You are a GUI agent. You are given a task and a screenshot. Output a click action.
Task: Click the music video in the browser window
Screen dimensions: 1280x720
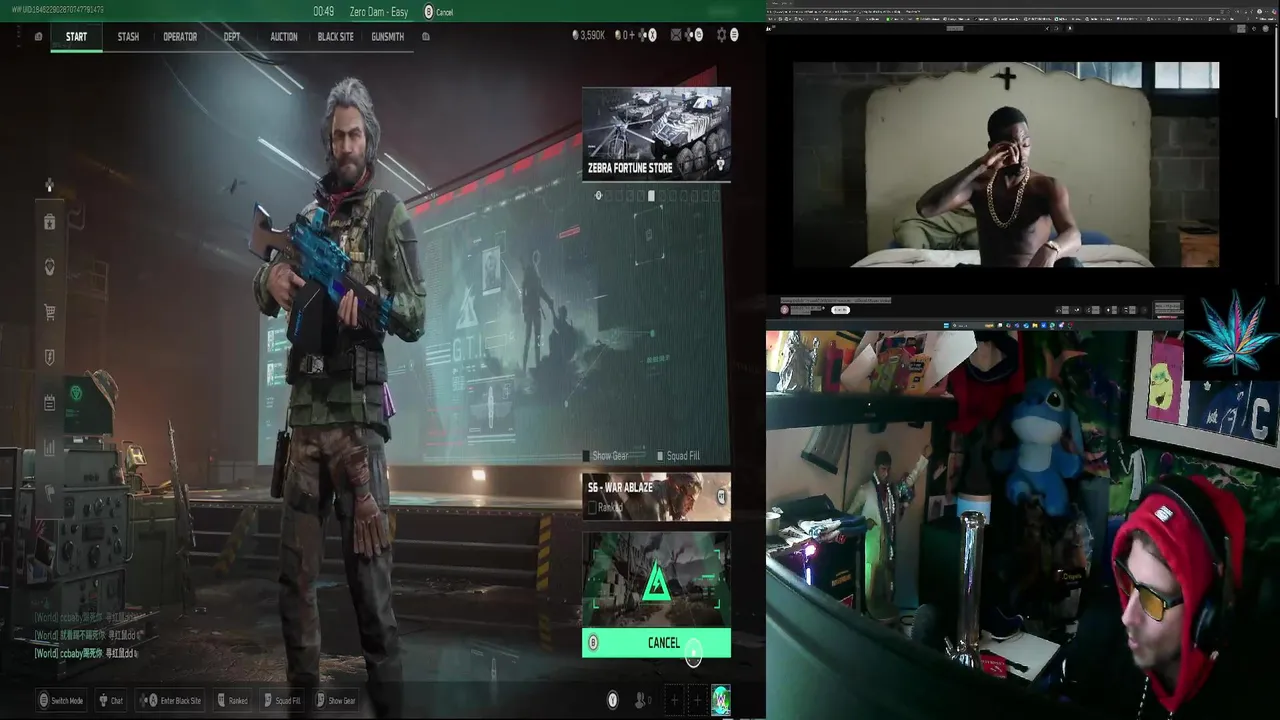point(1006,164)
